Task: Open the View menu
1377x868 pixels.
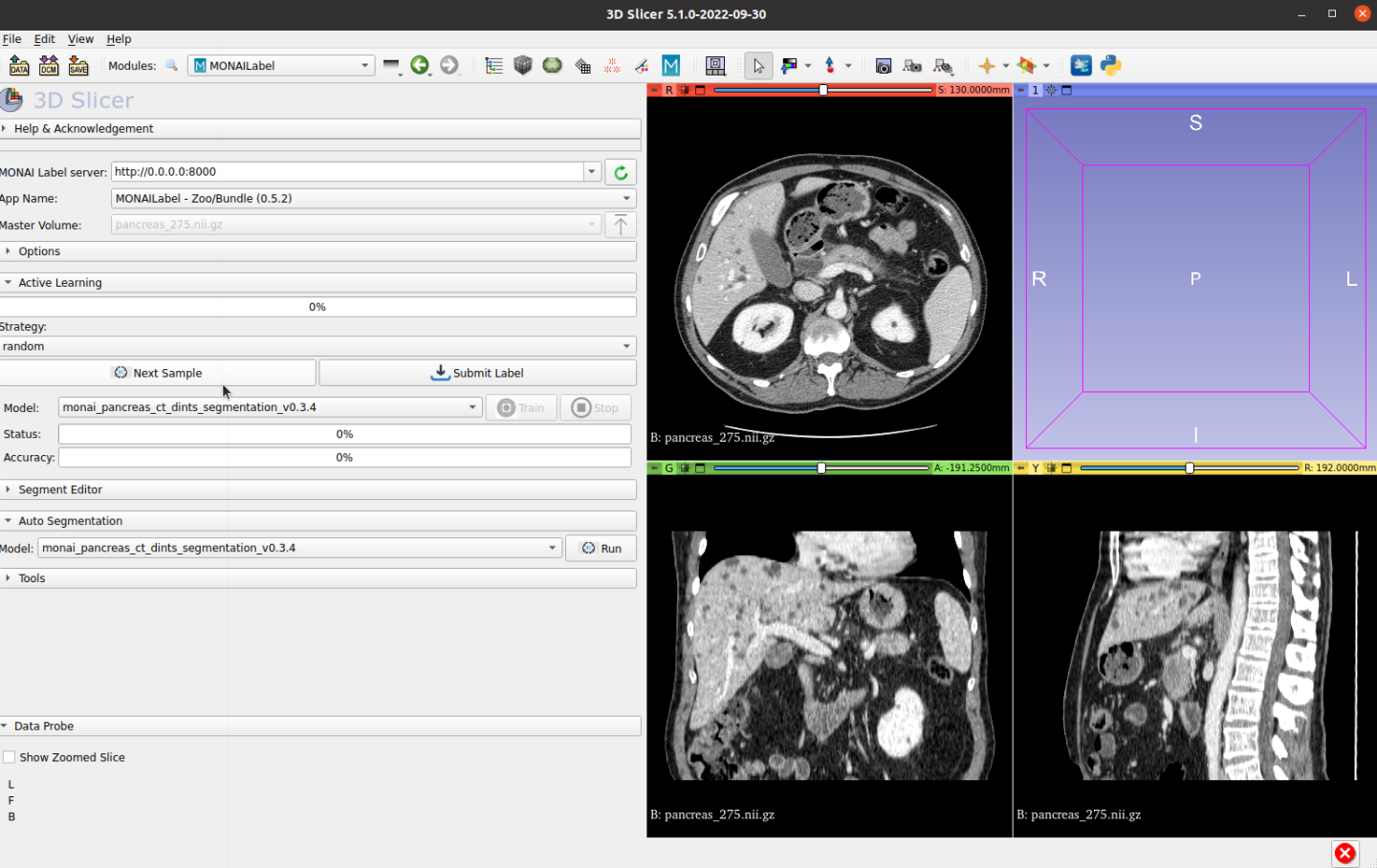Action: [80, 39]
